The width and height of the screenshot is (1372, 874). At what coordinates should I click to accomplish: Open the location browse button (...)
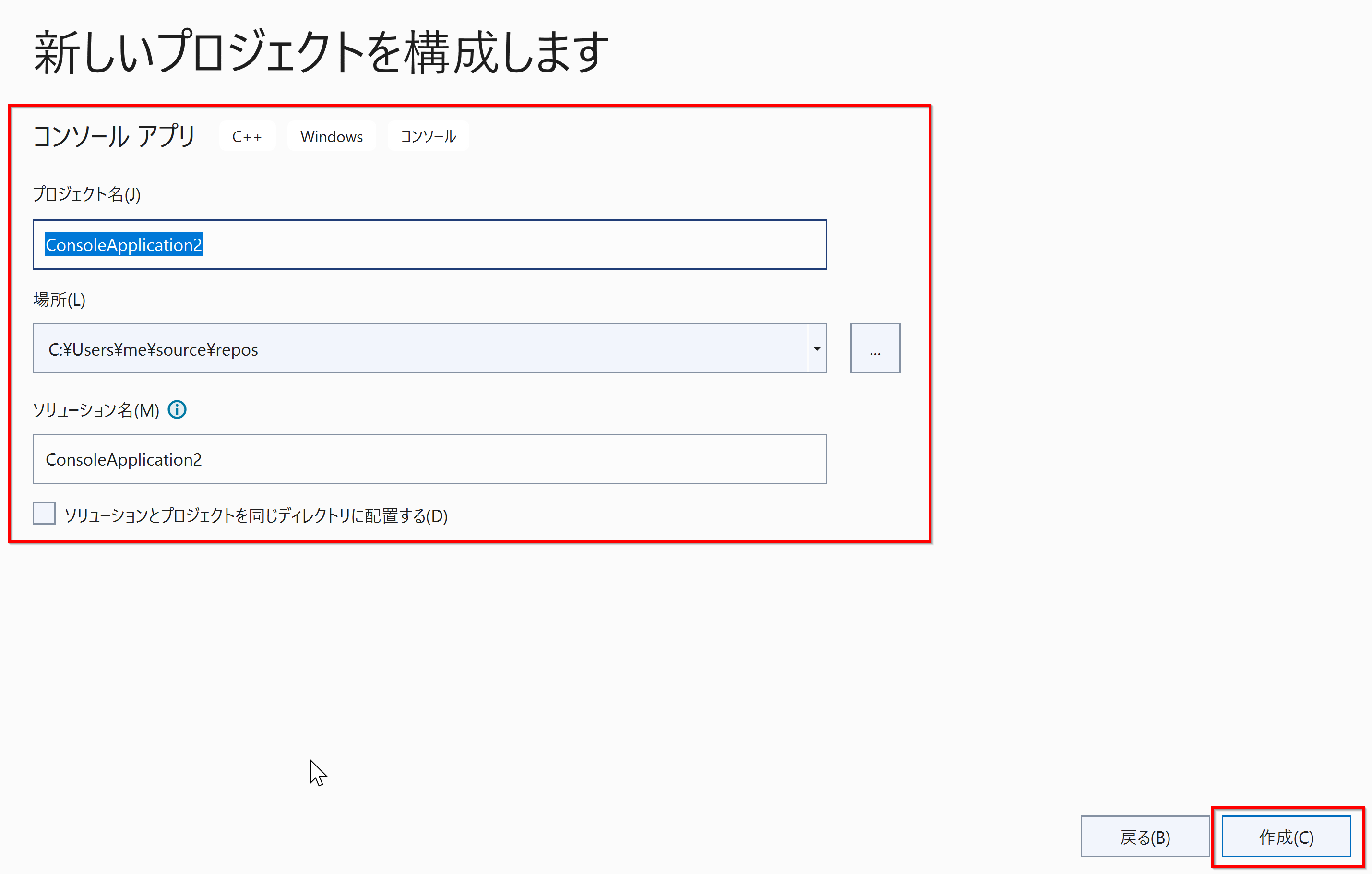[874, 349]
